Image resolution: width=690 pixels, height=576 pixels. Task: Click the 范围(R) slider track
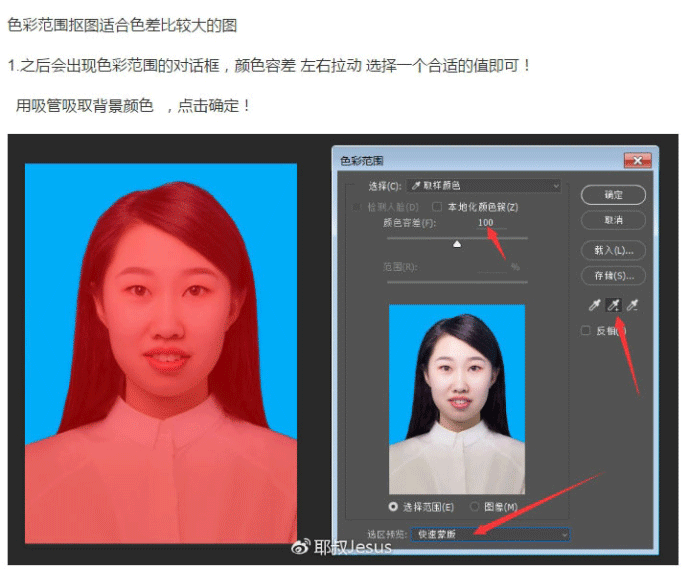(457, 282)
